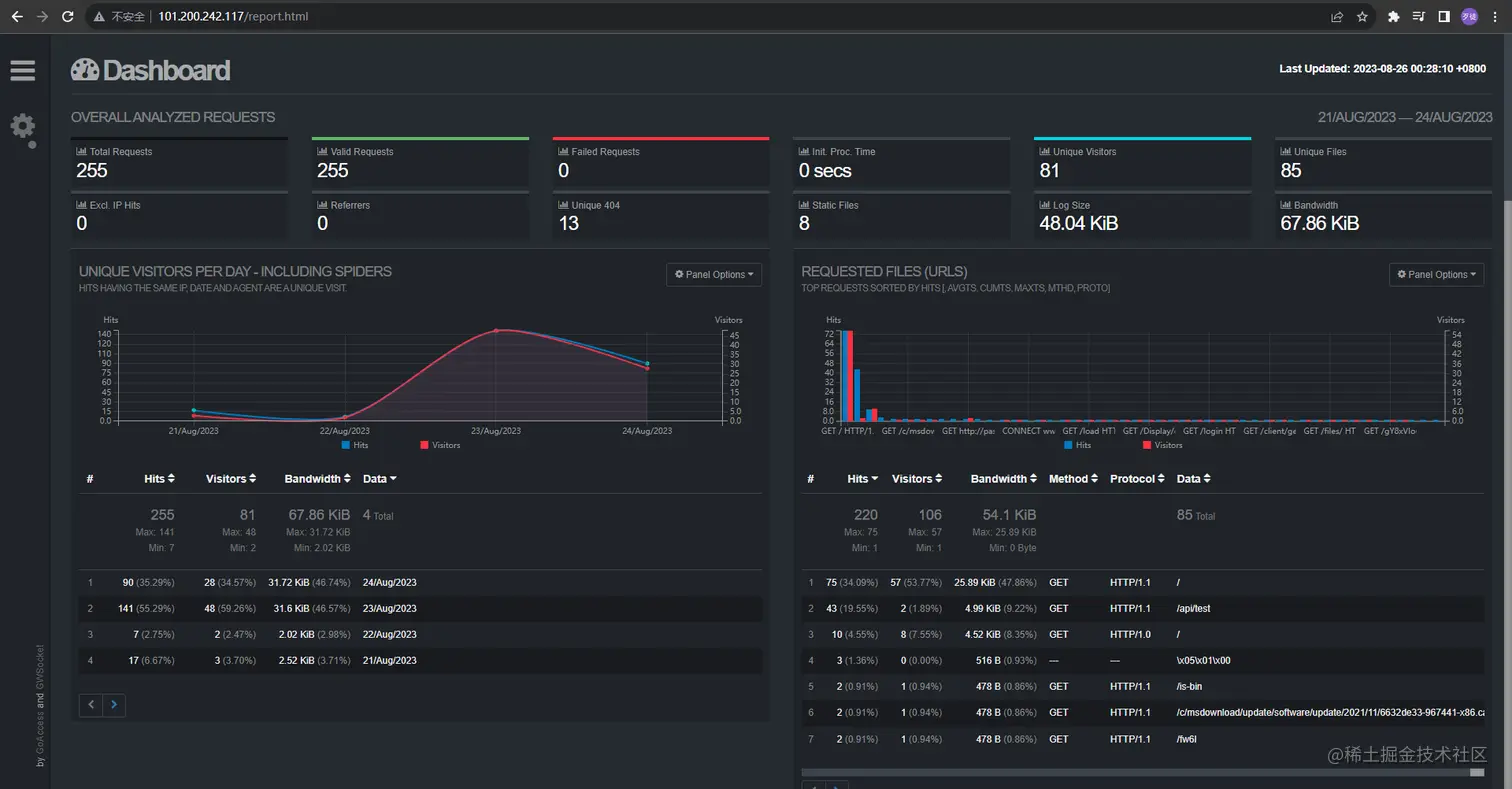Image resolution: width=1512 pixels, height=789 pixels.
Task: Expand Panel Options for Unique Visitors Per Day
Action: [x=714, y=275]
